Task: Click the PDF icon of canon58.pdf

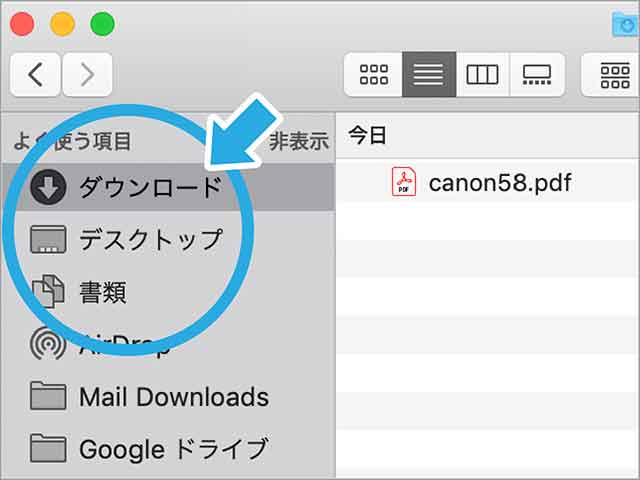Action: (x=404, y=182)
